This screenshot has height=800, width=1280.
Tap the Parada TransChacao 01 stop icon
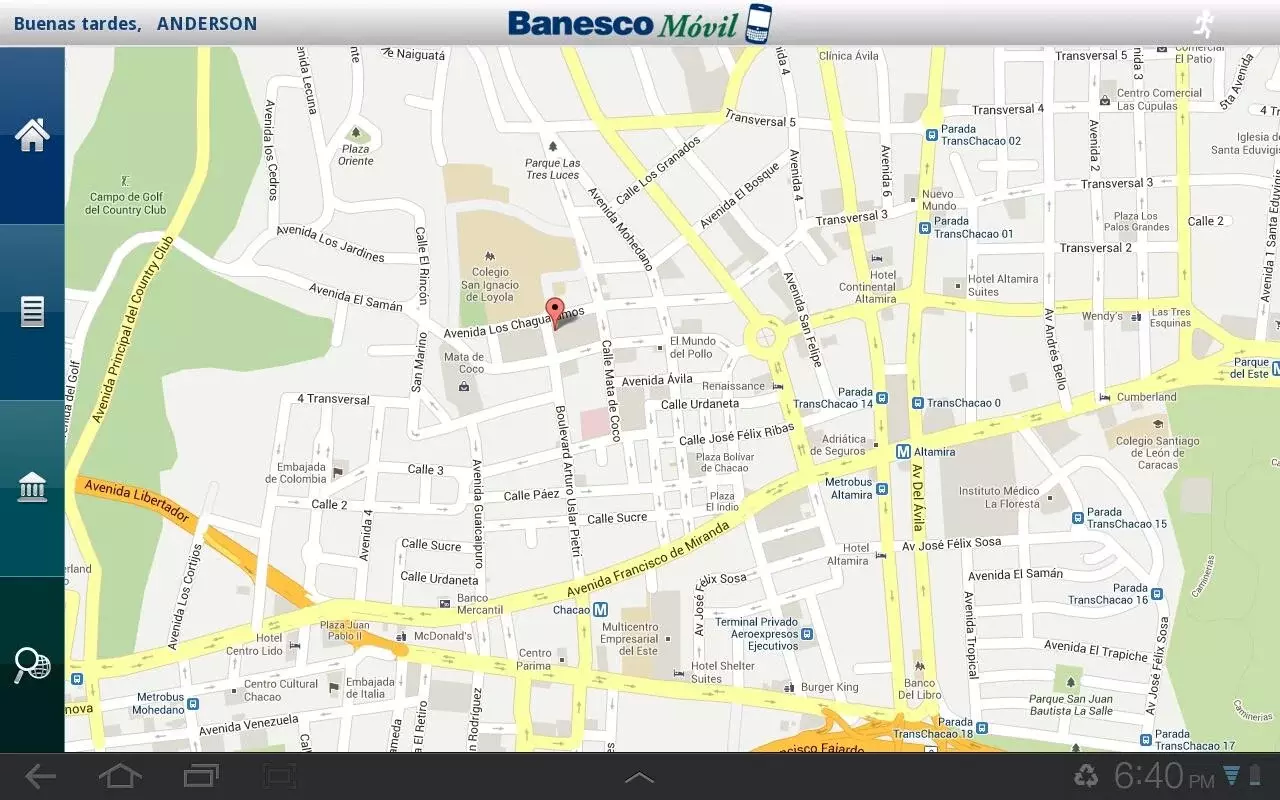pyautogui.click(x=925, y=227)
